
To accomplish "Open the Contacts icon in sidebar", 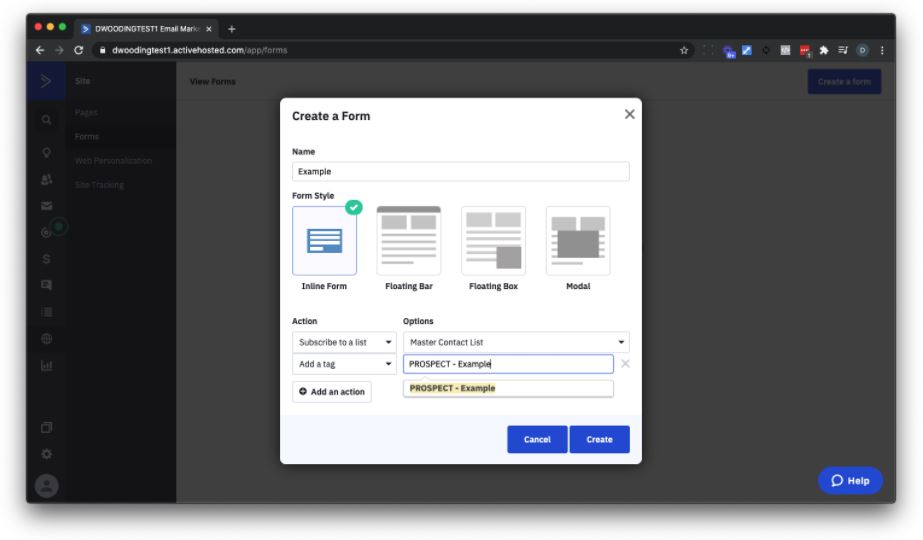I will click(x=47, y=179).
